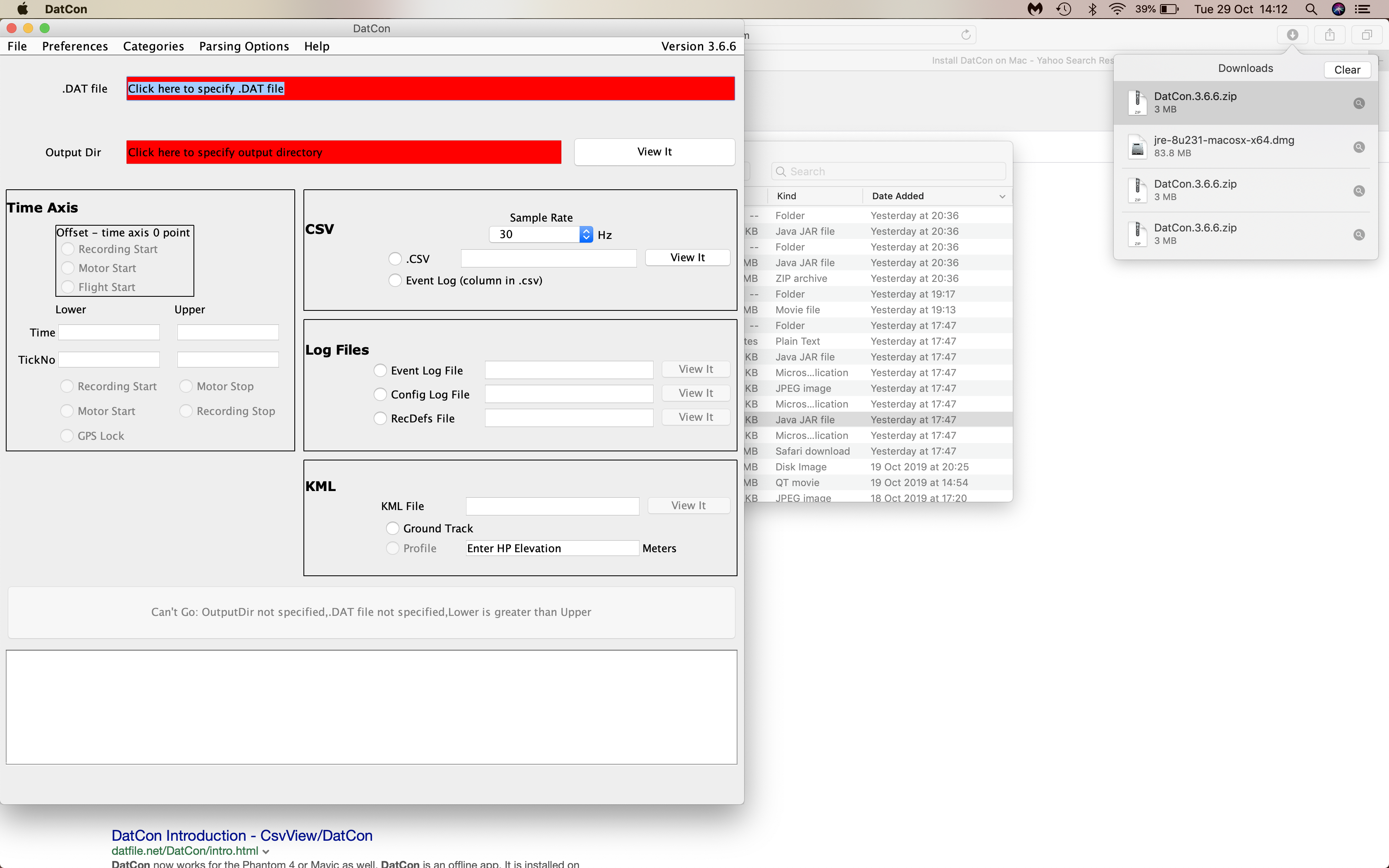This screenshot has height=868, width=1389.
Task: Click Safari's show tabs overview icon
Action: click(1367, 35)
